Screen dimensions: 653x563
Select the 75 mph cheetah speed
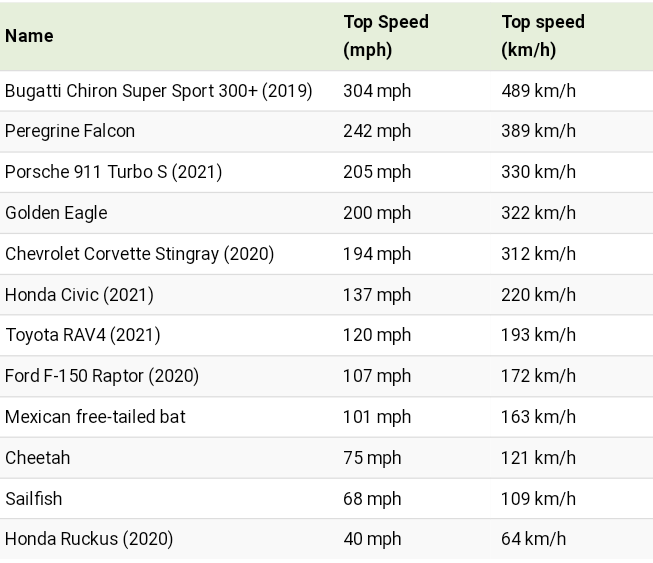372,458
